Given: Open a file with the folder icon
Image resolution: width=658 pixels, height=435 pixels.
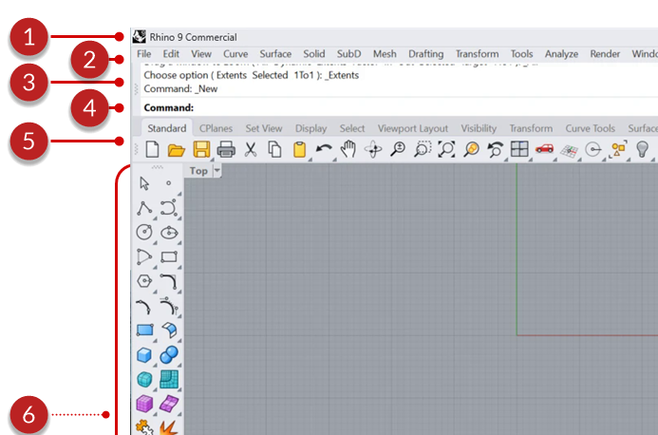Looking at the screenshot, I should tap(176, 150).
